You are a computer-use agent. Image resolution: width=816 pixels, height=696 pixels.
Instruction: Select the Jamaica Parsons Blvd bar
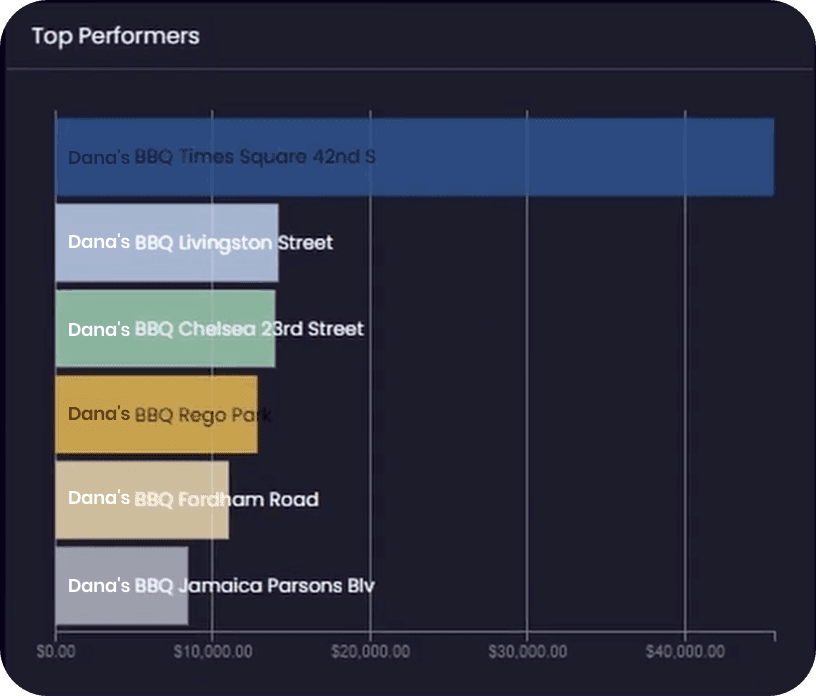[122, 586]
